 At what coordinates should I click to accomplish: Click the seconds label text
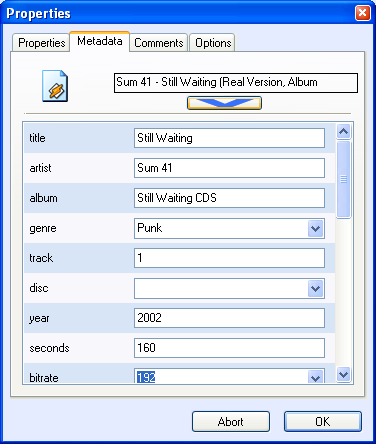[x=49, y=348]
